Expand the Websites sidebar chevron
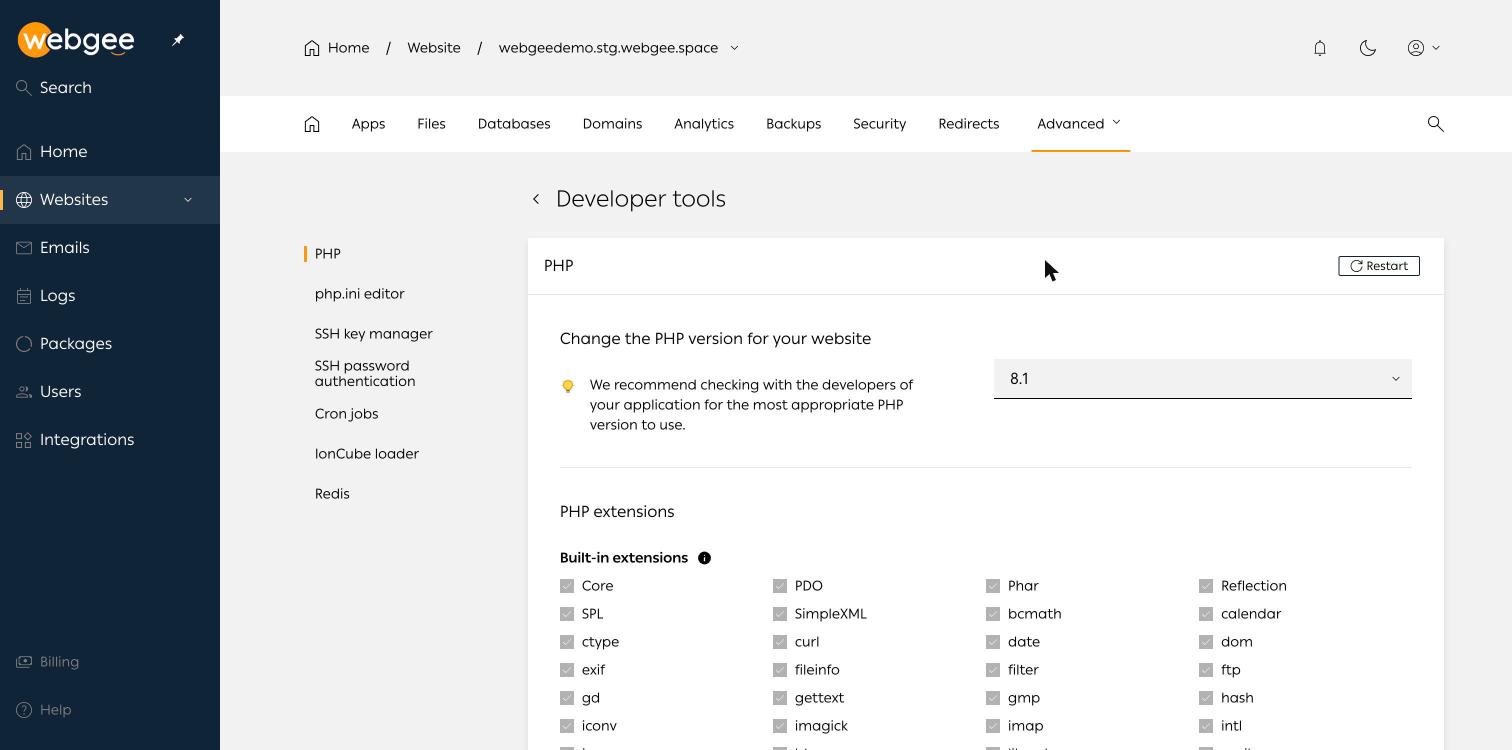 pyautogui.click(x=188, y=200)
